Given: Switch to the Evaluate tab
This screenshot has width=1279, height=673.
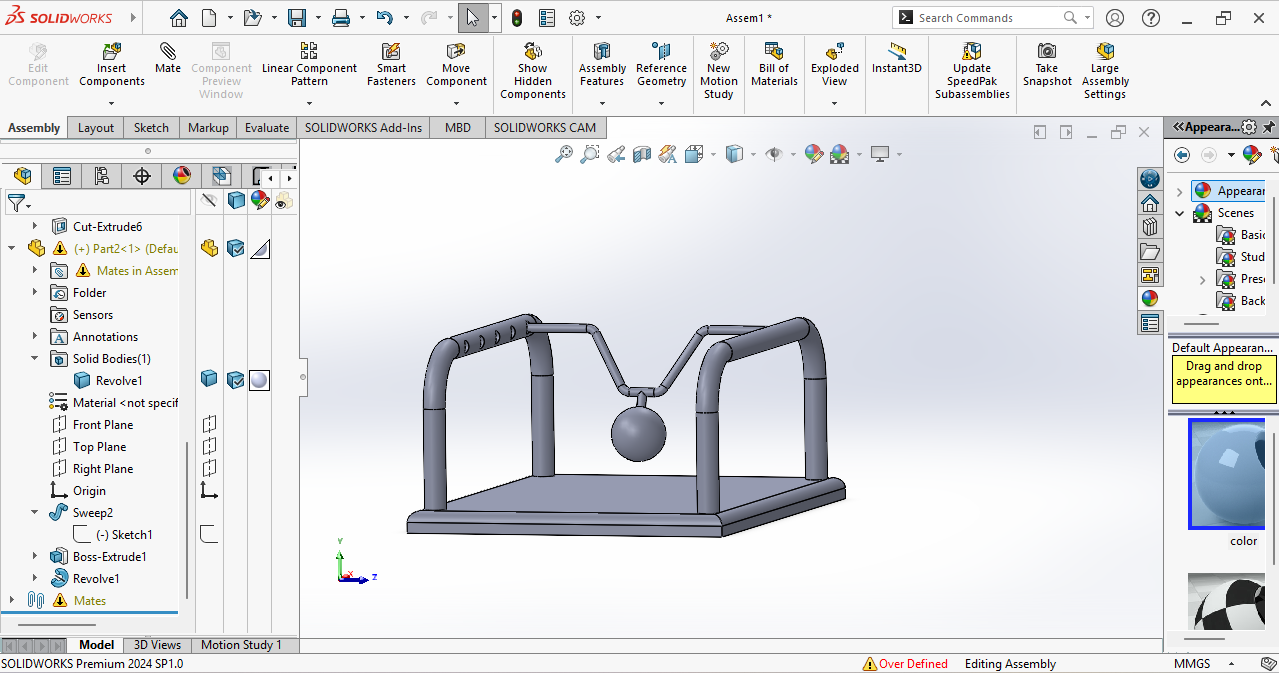Looking at the screenshot, I should tap(267, 127).
